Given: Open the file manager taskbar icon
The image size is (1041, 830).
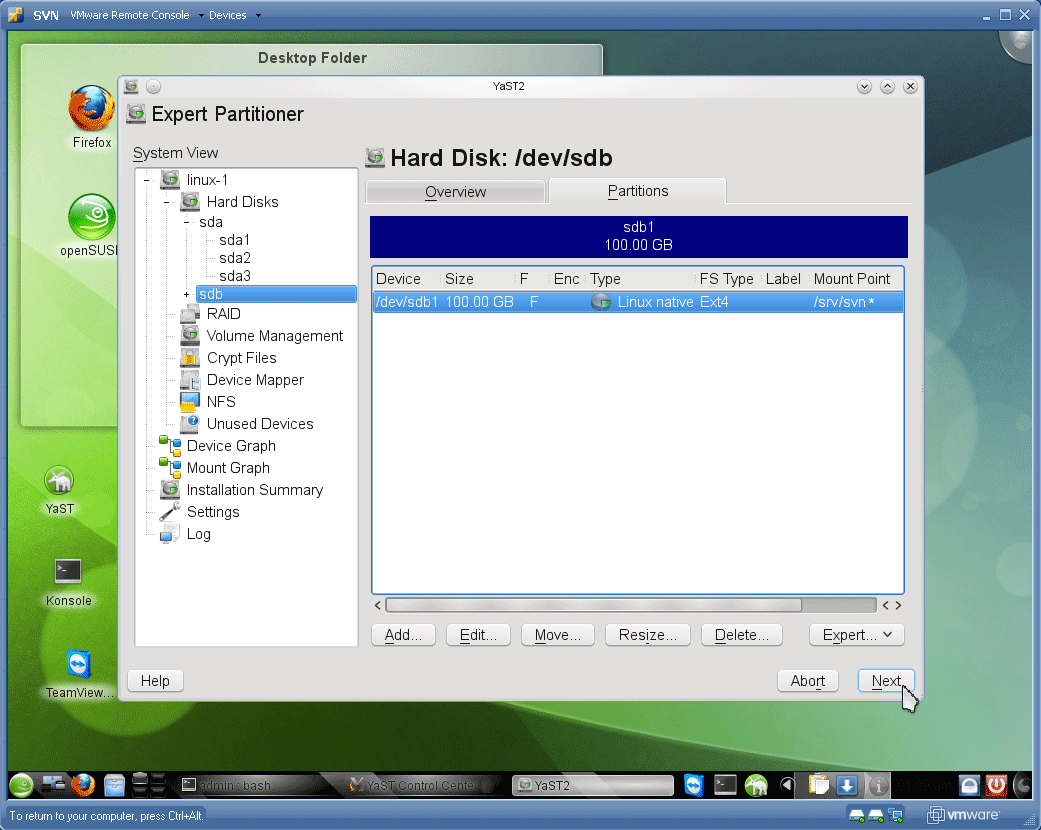Looking at the screenshot, I should (x=114, y=786).
